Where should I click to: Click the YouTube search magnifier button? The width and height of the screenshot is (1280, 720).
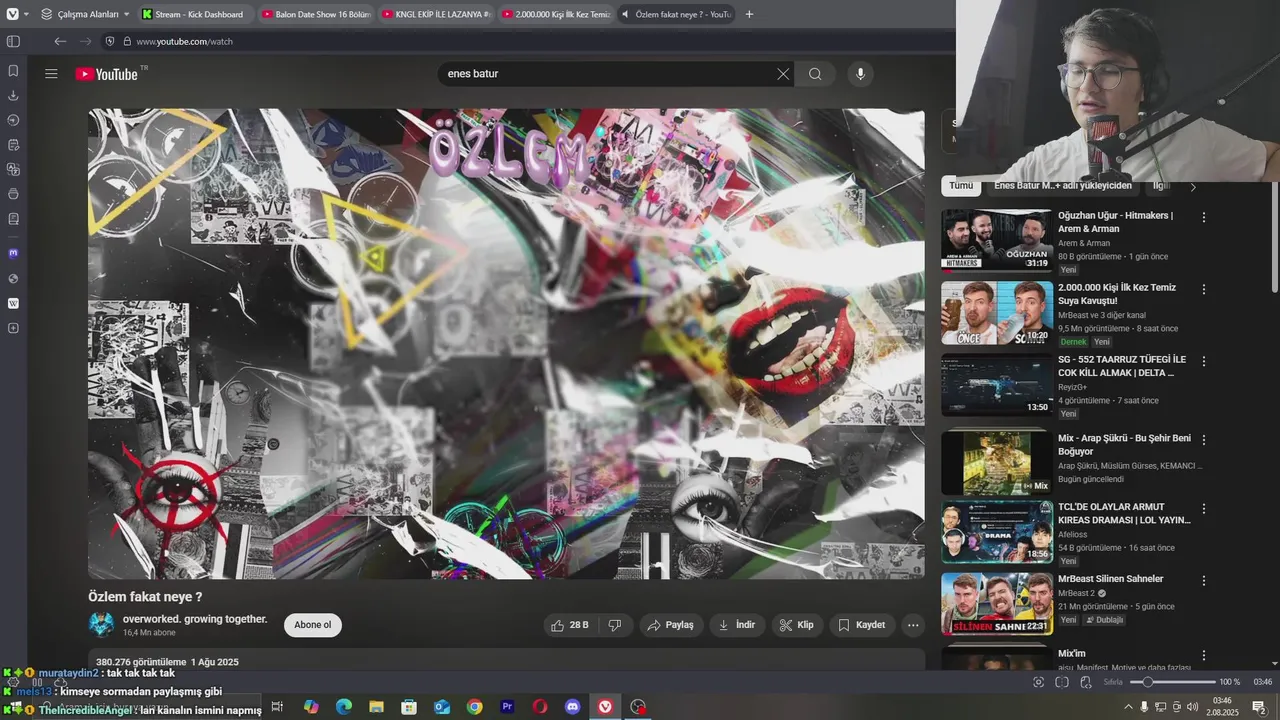coord(815,73)
